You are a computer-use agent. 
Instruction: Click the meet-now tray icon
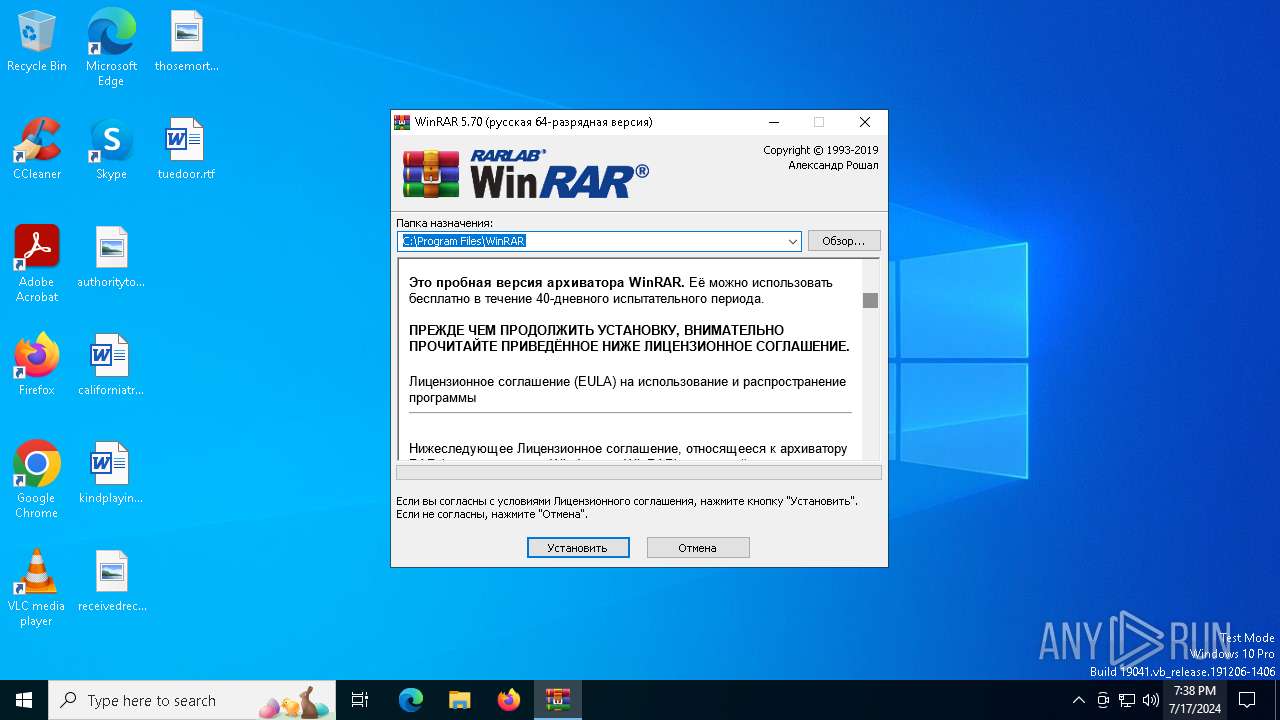(1103, 700)
